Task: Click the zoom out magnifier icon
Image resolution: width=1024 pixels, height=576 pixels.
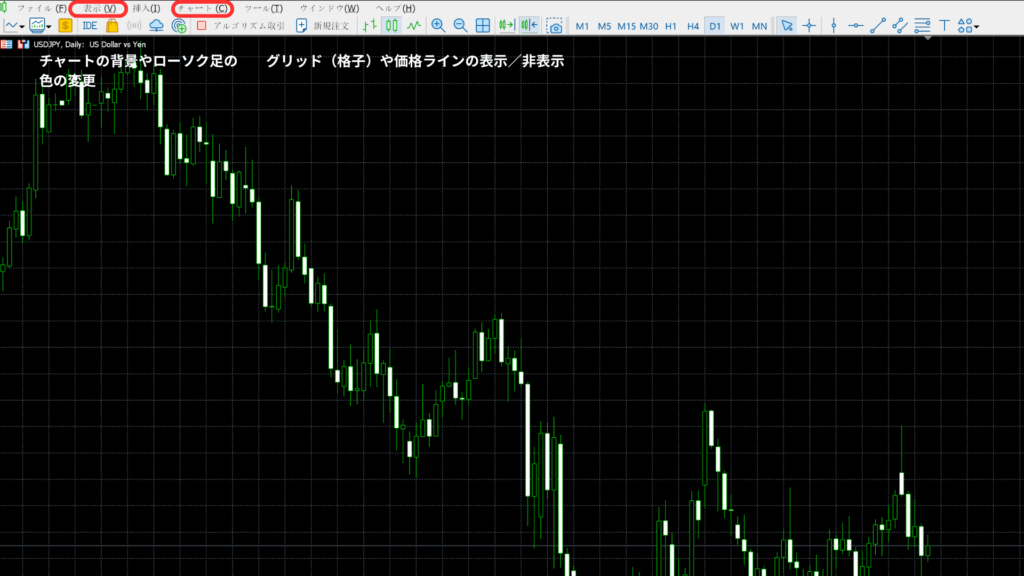Action: [460, 25]
